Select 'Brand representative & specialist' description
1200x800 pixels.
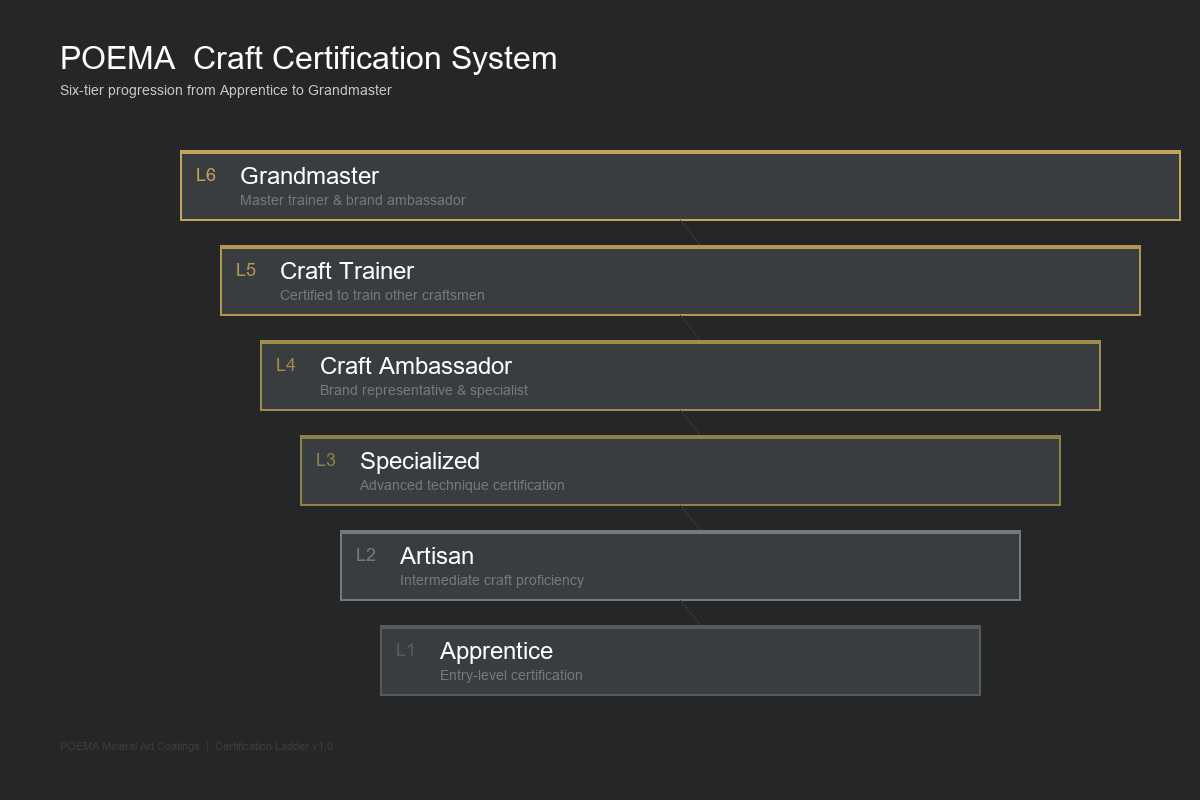click(424, 390)
